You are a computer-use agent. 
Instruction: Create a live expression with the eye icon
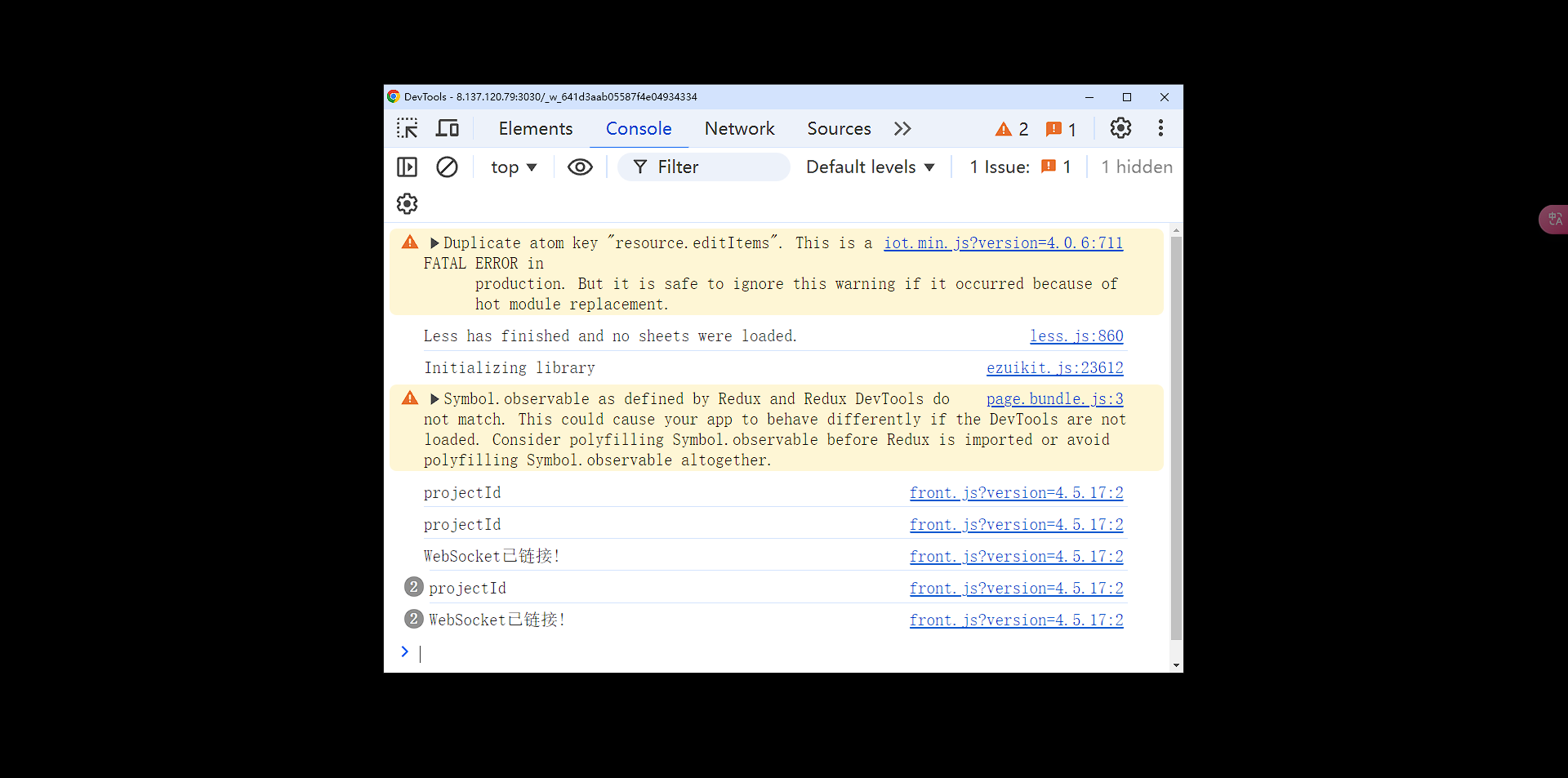coord(580,167)
